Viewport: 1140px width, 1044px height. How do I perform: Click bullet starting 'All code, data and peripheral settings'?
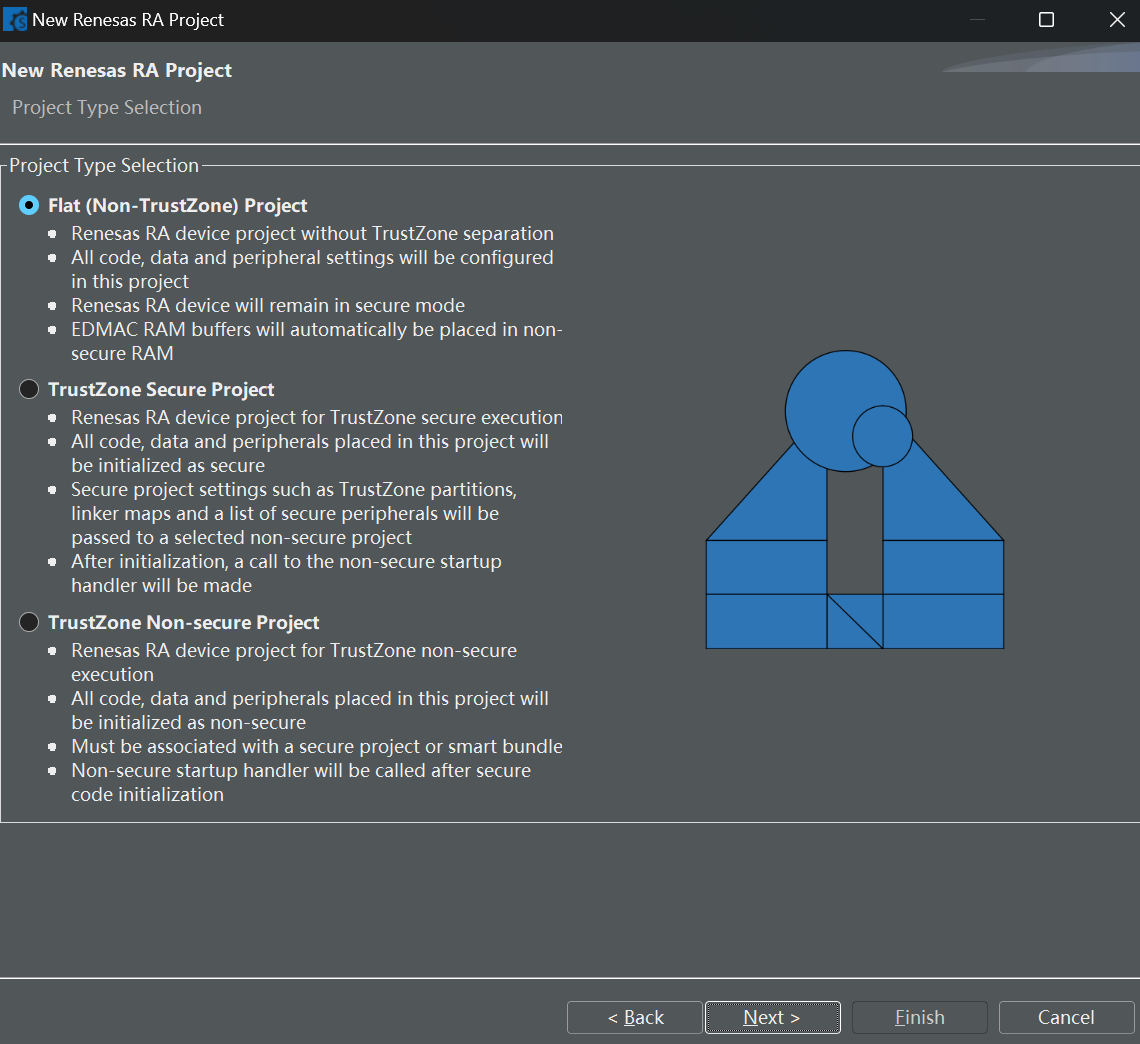(313, 270)
